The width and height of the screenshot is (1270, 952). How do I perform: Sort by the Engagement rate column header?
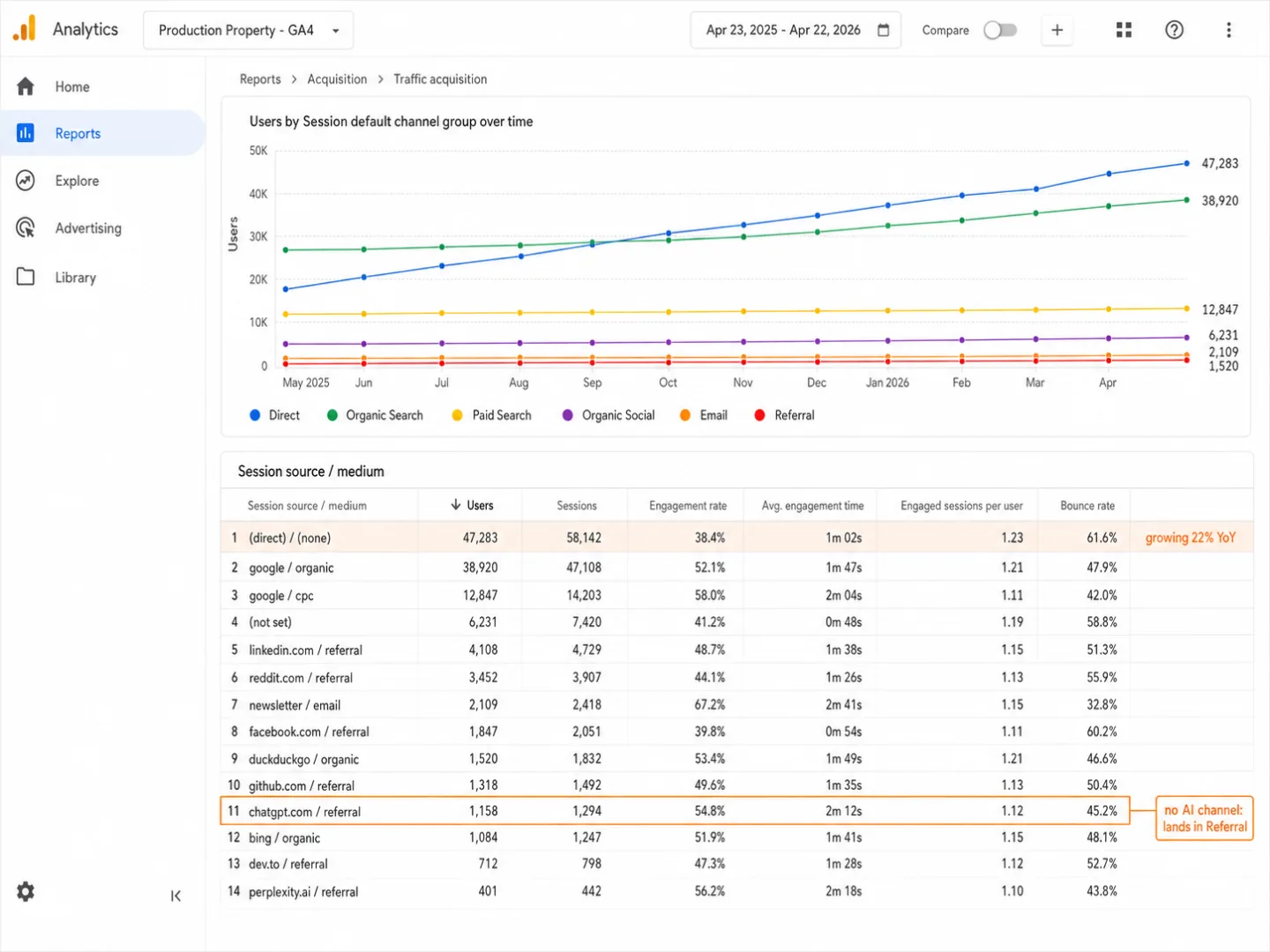point(688,505)
